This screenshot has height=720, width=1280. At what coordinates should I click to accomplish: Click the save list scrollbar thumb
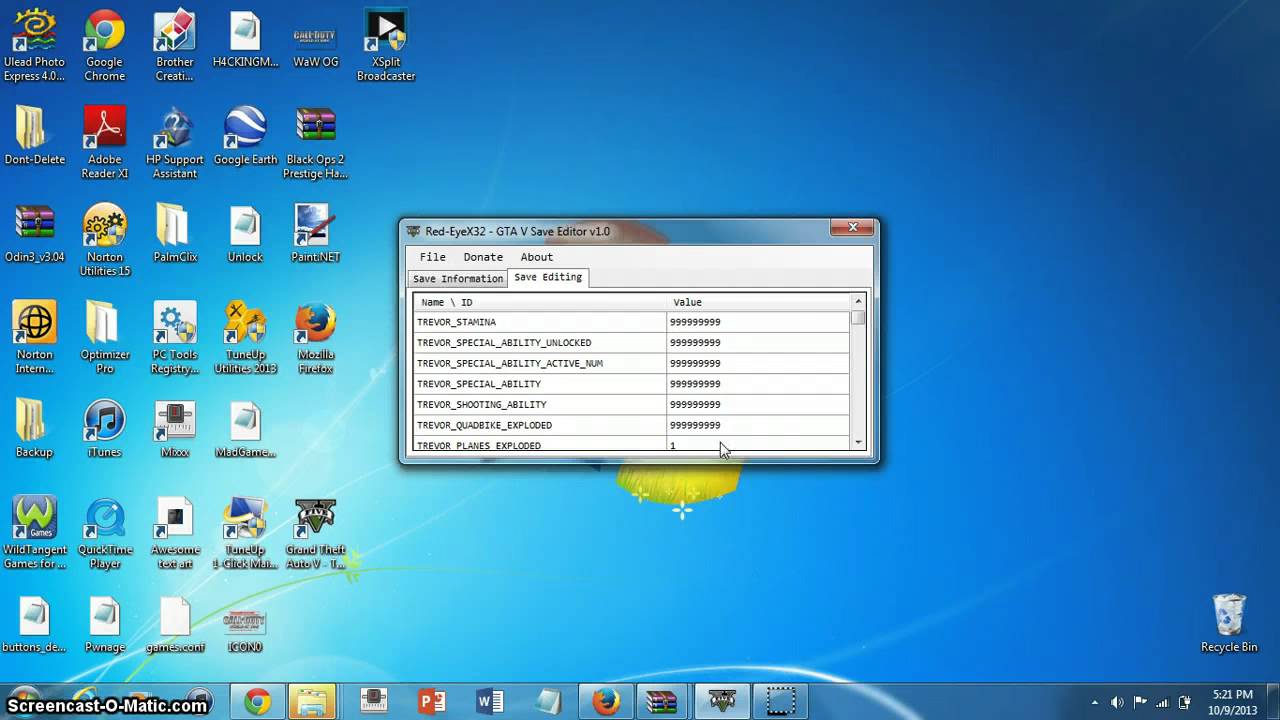point(858,317)
